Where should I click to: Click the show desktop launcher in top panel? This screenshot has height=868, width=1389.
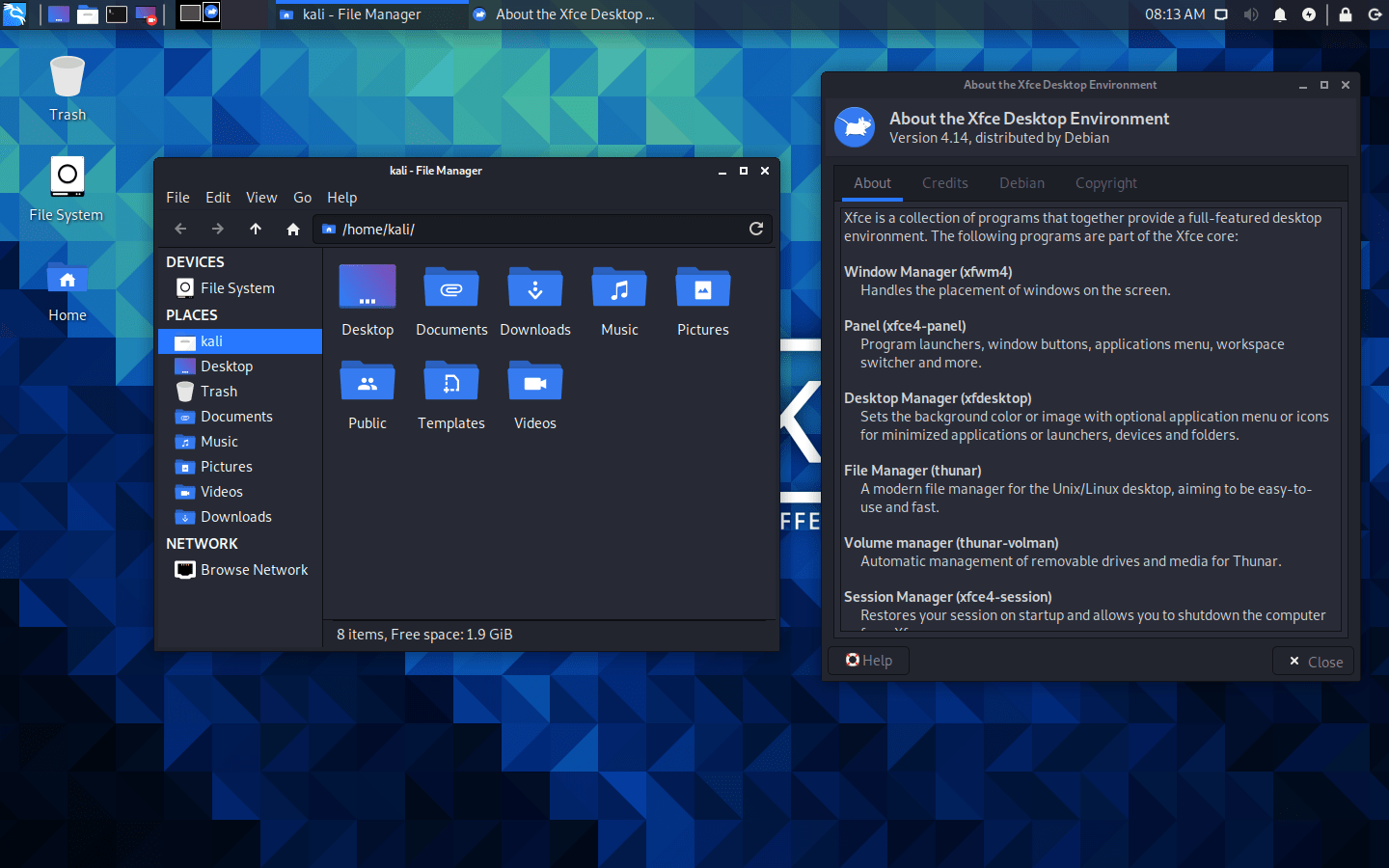(59, 14)
